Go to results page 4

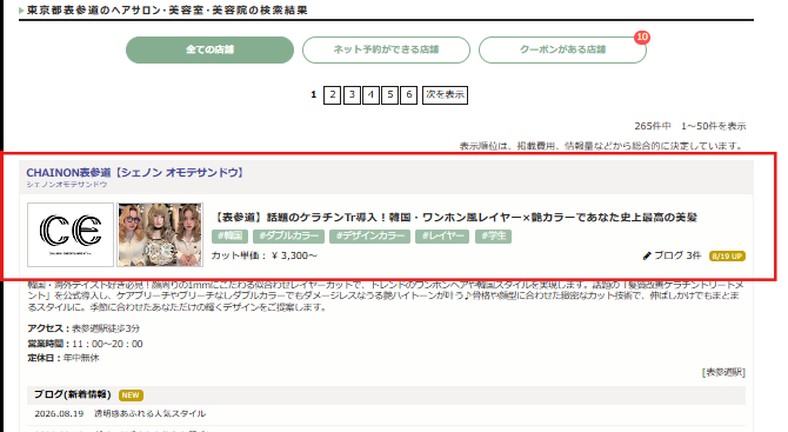[x=371, y=94]
